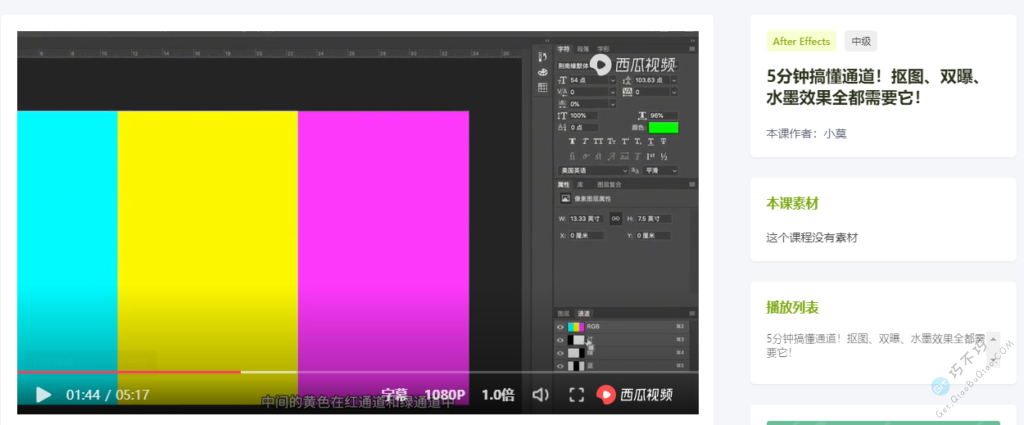Mute the video with the speaker icon
Screen dimensions: 1024x425
[541, 395]
